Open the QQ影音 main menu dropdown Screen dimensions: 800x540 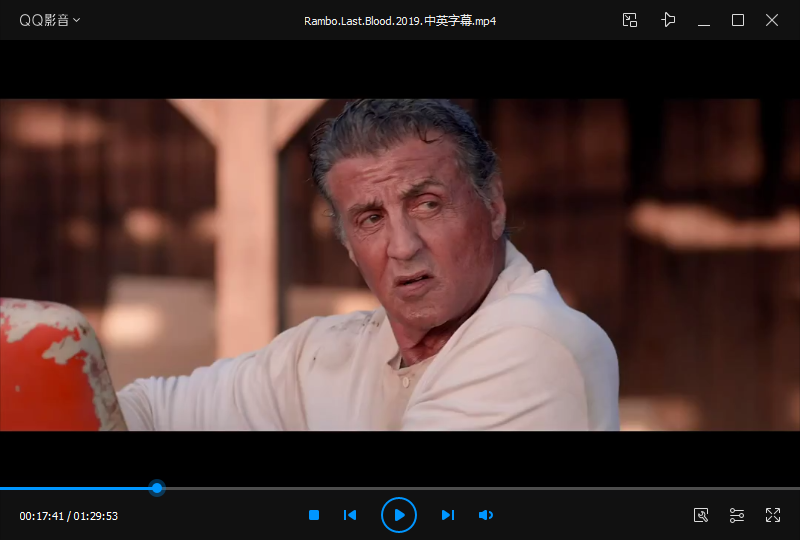(x=49, y=20)
